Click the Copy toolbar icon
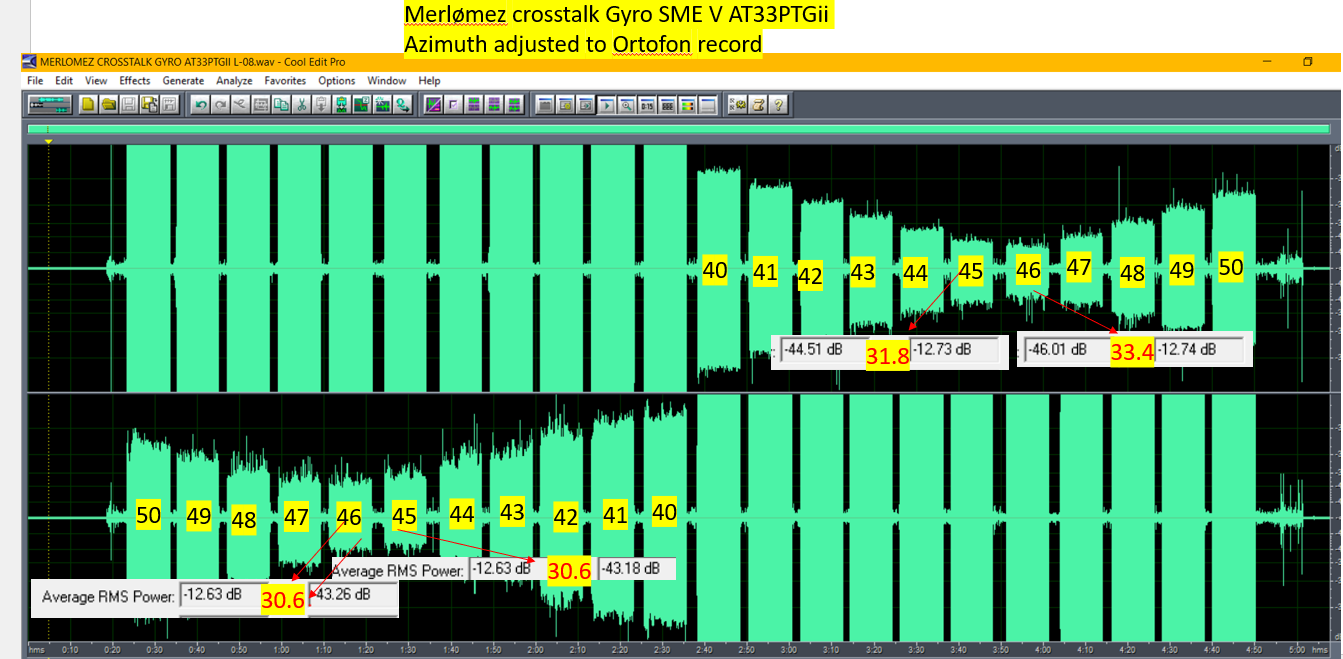This screenshot has height=659, width=1343. 280,104
